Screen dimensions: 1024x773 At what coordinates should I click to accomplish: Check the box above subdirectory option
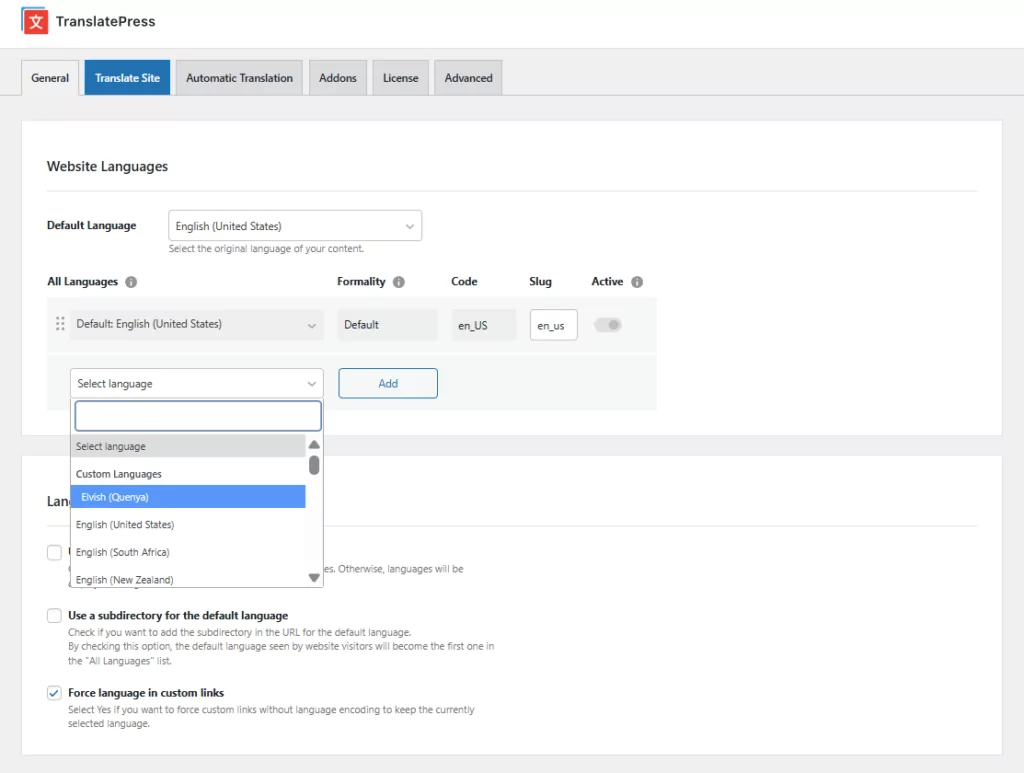(54, 552)
